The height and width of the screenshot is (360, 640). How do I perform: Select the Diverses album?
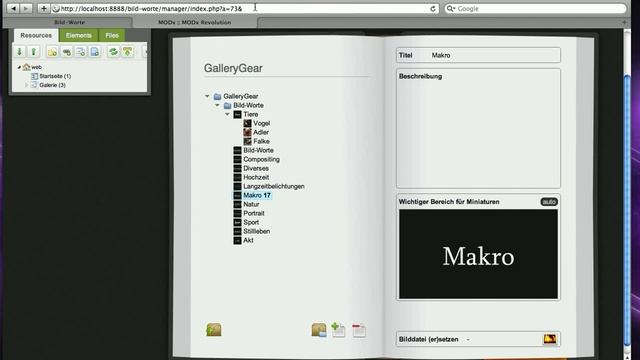point(256,168)
